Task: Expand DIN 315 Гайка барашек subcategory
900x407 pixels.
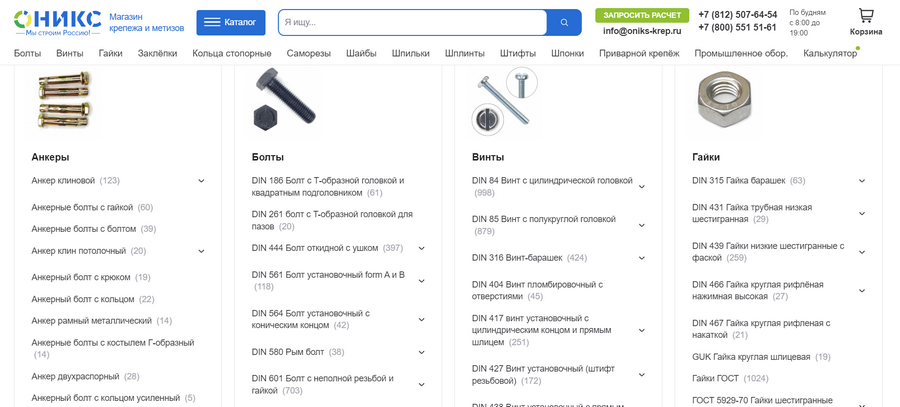Action: coord(862,181)
